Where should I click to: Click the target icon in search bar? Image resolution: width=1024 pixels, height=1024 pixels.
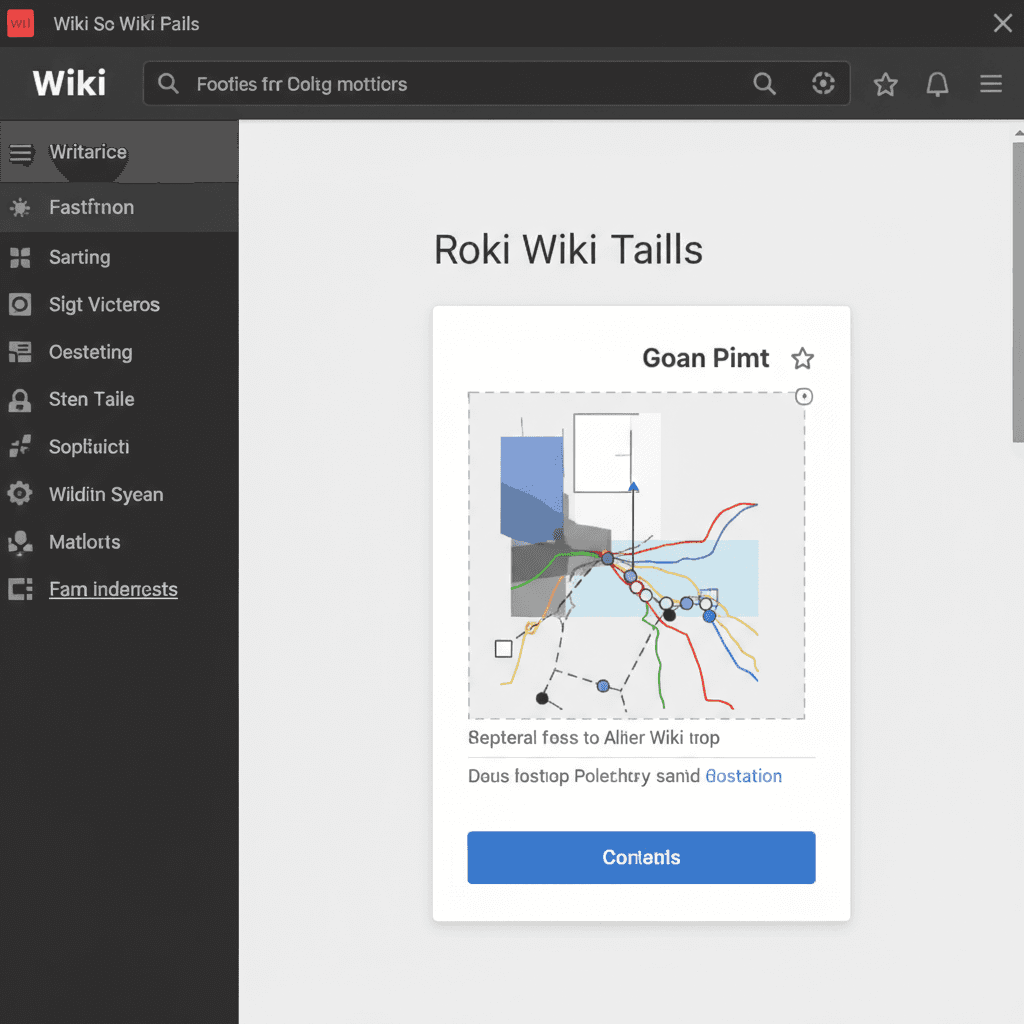click(x=823, y=84)
